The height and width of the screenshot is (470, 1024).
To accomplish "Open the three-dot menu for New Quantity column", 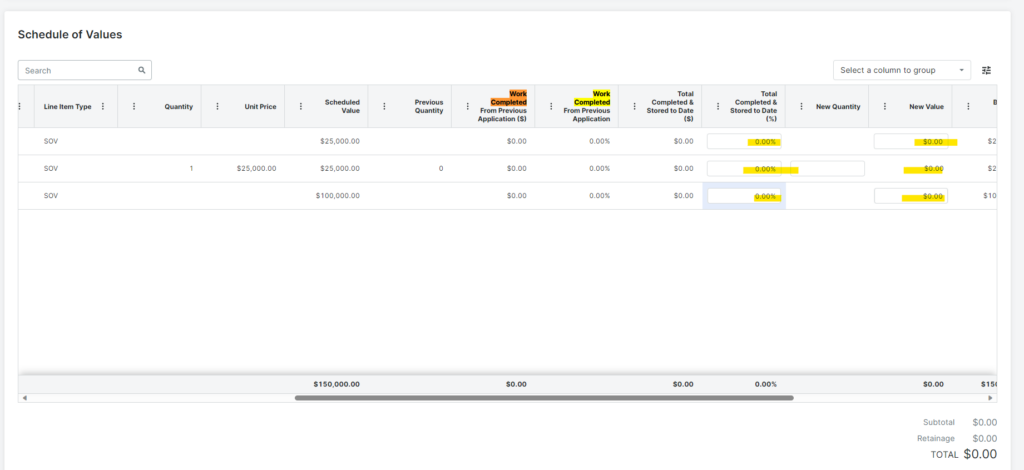I will point(801,106).
